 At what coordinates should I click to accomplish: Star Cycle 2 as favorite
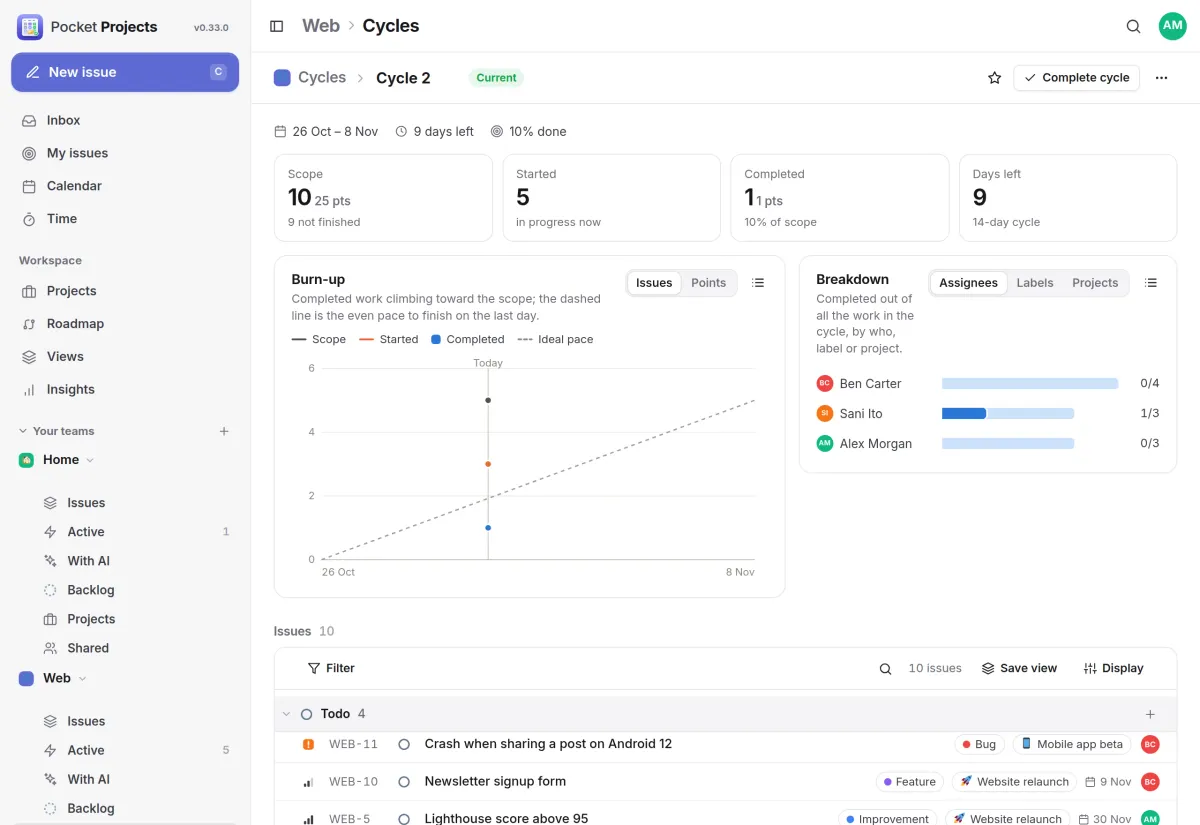tap(994, 78)
